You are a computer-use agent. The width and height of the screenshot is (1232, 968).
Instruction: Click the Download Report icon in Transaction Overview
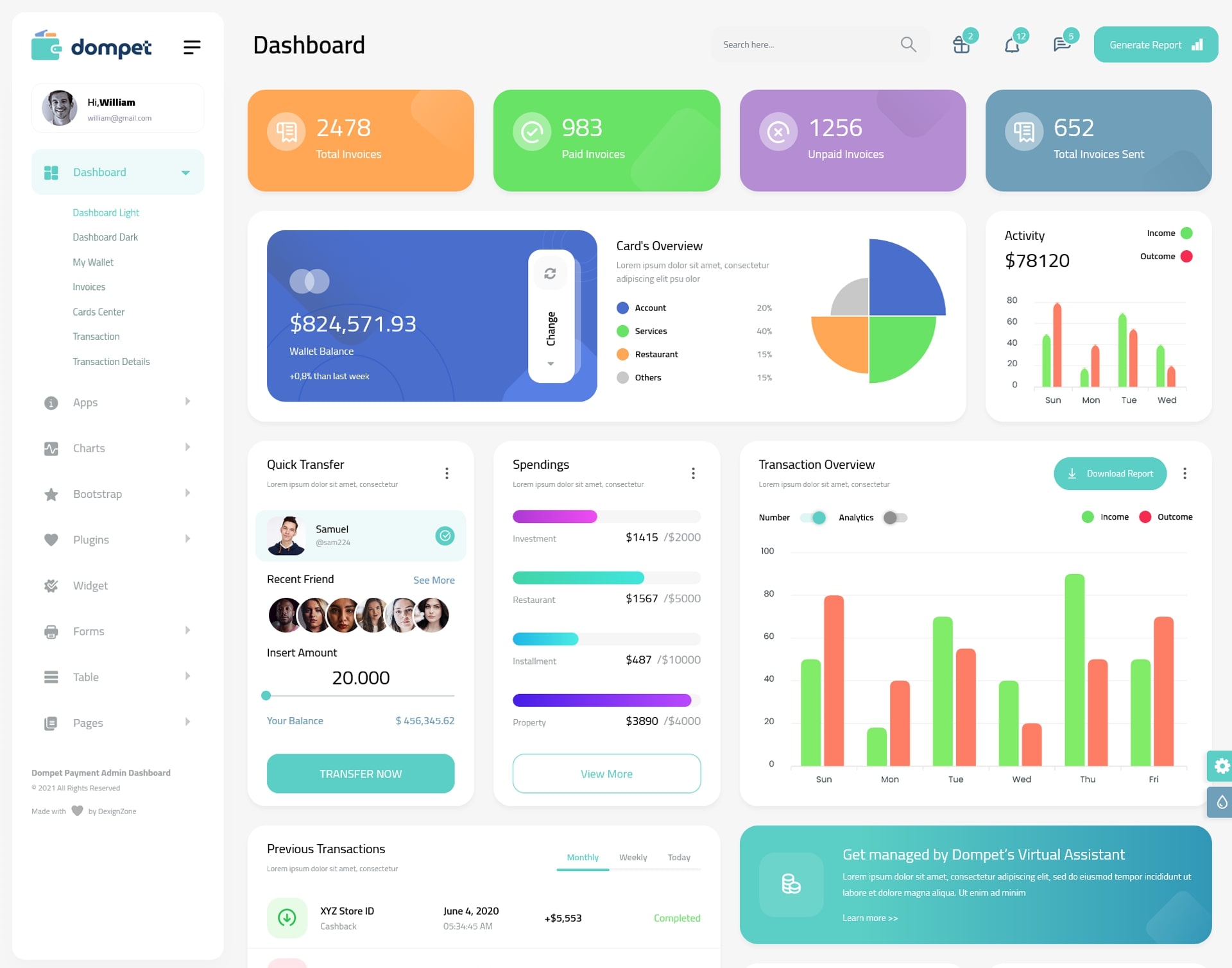coord(1072,473)
